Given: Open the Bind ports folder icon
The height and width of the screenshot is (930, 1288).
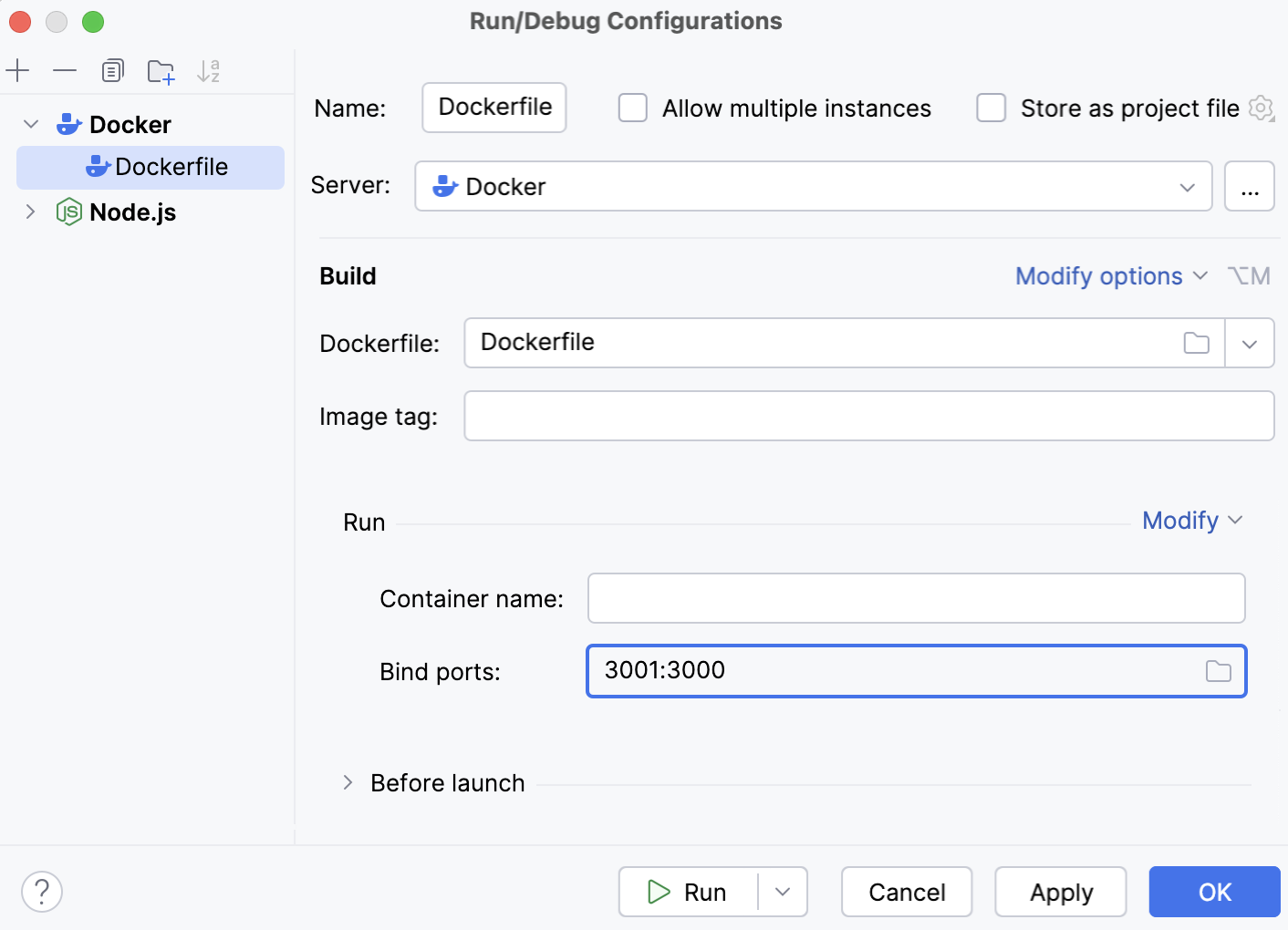Looking at the screenshot, I should pos(1218,671).
